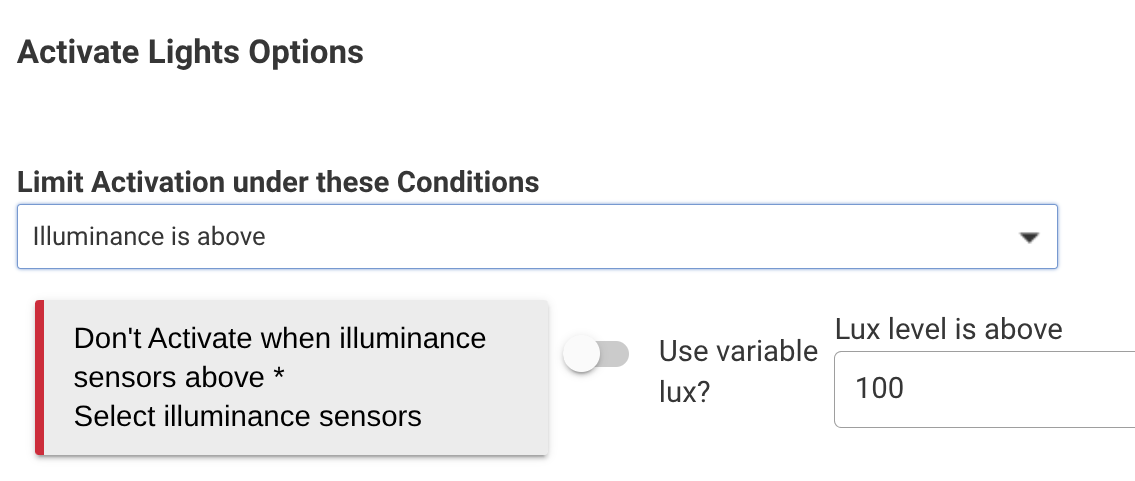This screenshot has width=1135, height=481.
Task: Click the 'Illuminance is above' selected text
Action: [x=149, y=237]
